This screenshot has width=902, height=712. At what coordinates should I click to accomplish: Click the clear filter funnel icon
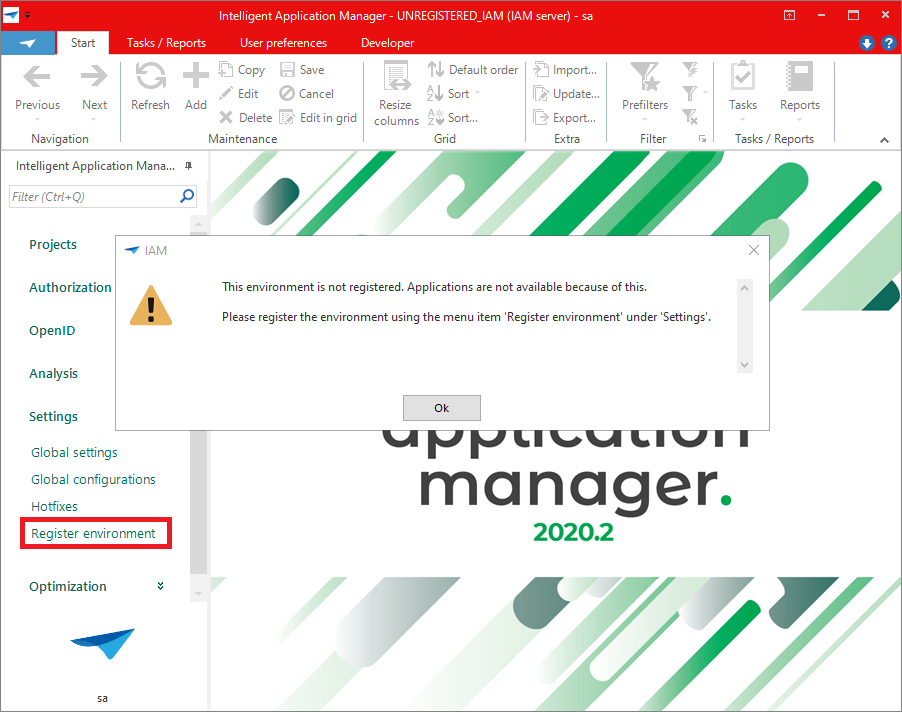tap(690, 117)
